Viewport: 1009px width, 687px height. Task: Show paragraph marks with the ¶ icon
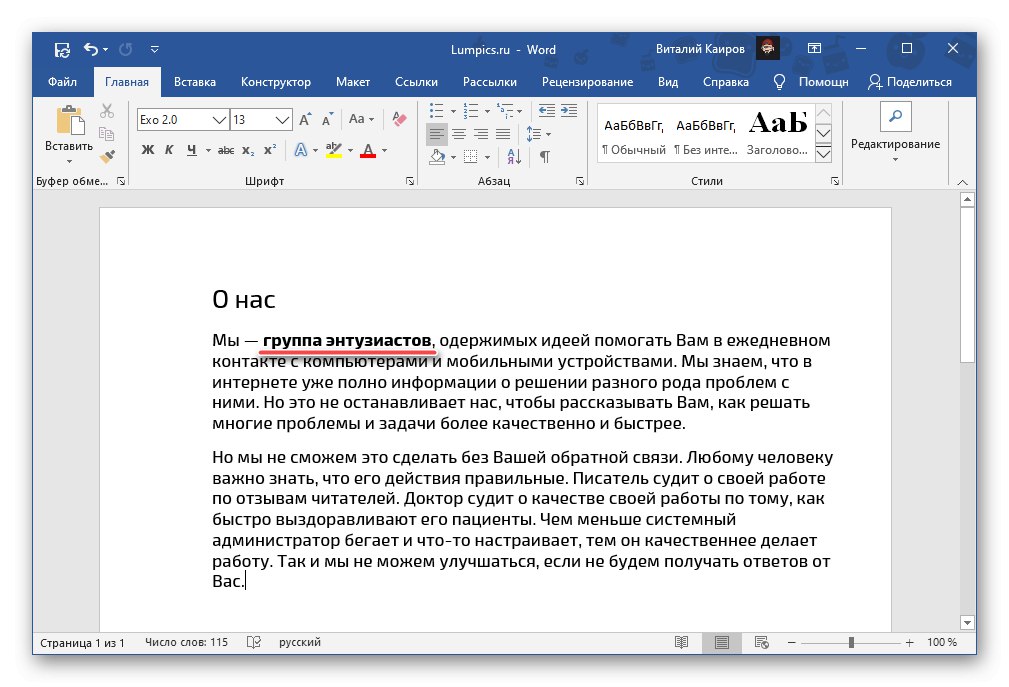tap(544, 157)
